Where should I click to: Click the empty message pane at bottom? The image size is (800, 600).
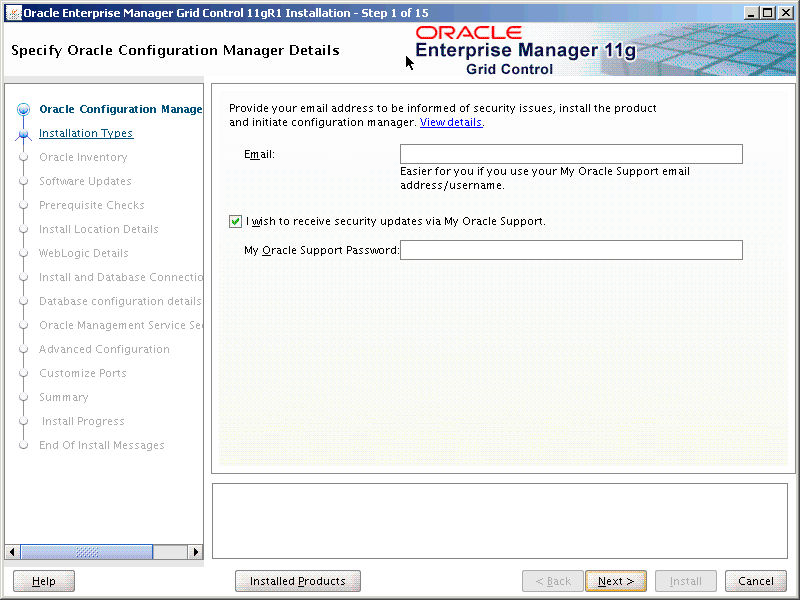(x=500, y=521)
